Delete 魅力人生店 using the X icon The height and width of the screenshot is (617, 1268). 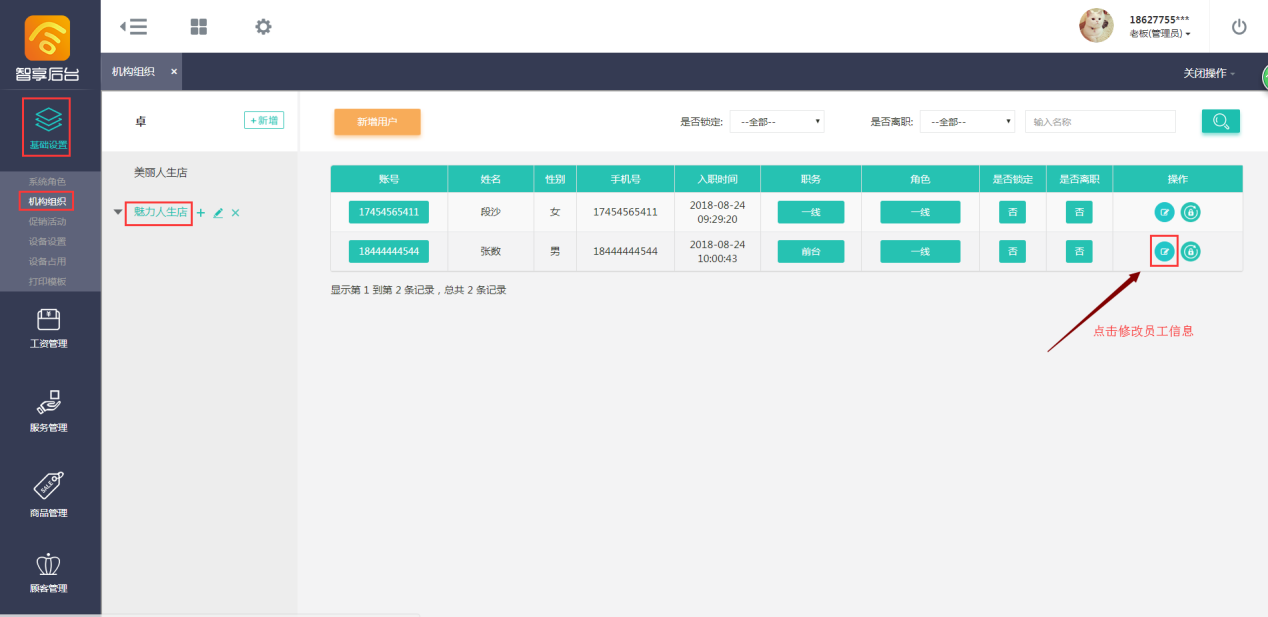[236, 213]
